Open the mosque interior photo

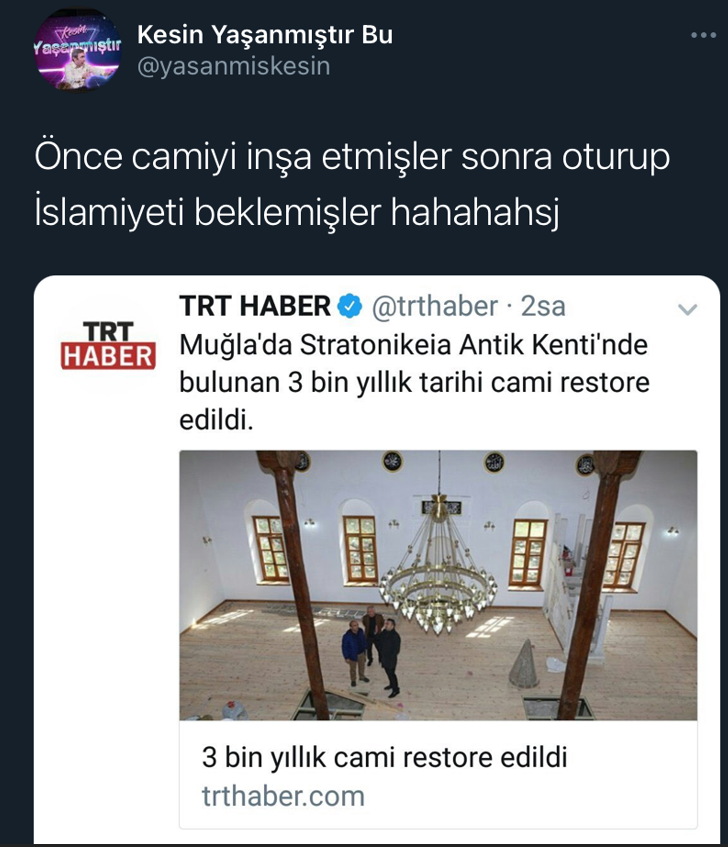438,585
